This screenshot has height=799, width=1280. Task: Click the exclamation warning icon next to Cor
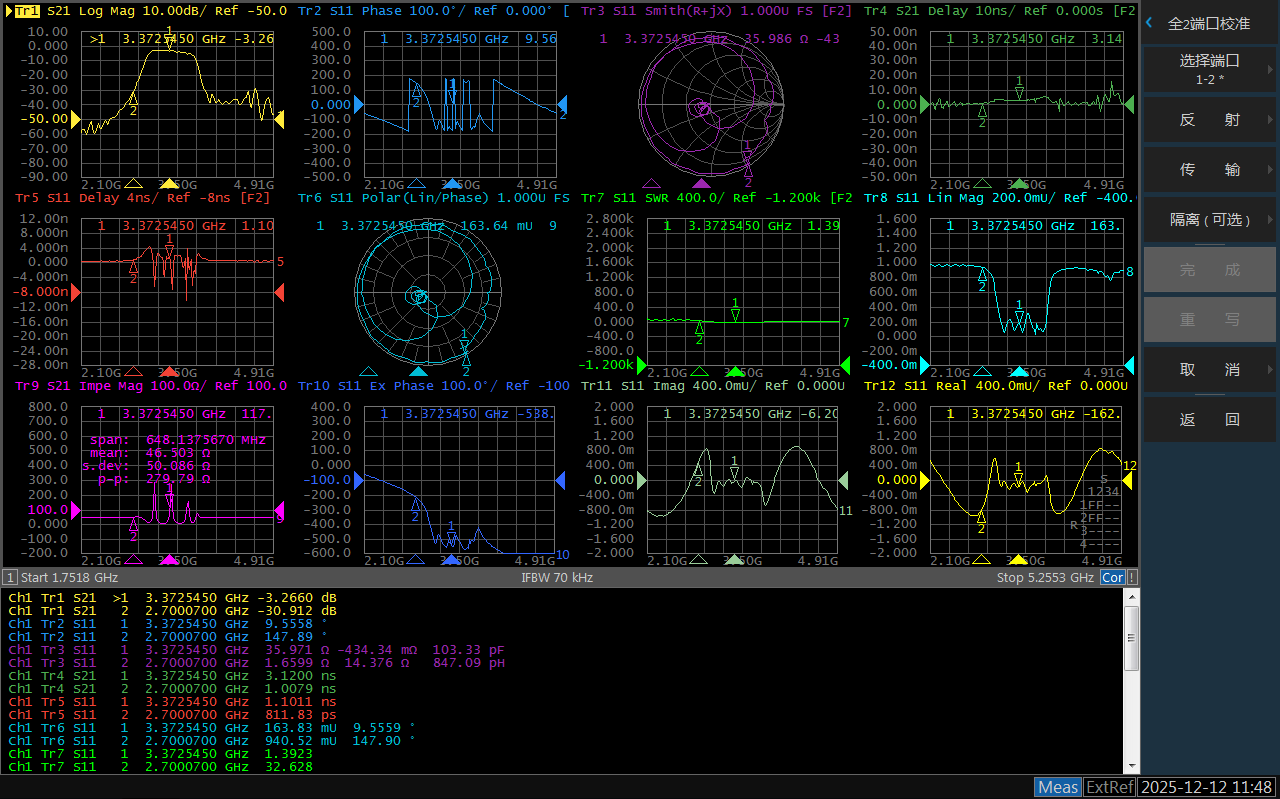[x=1132, y=577]
